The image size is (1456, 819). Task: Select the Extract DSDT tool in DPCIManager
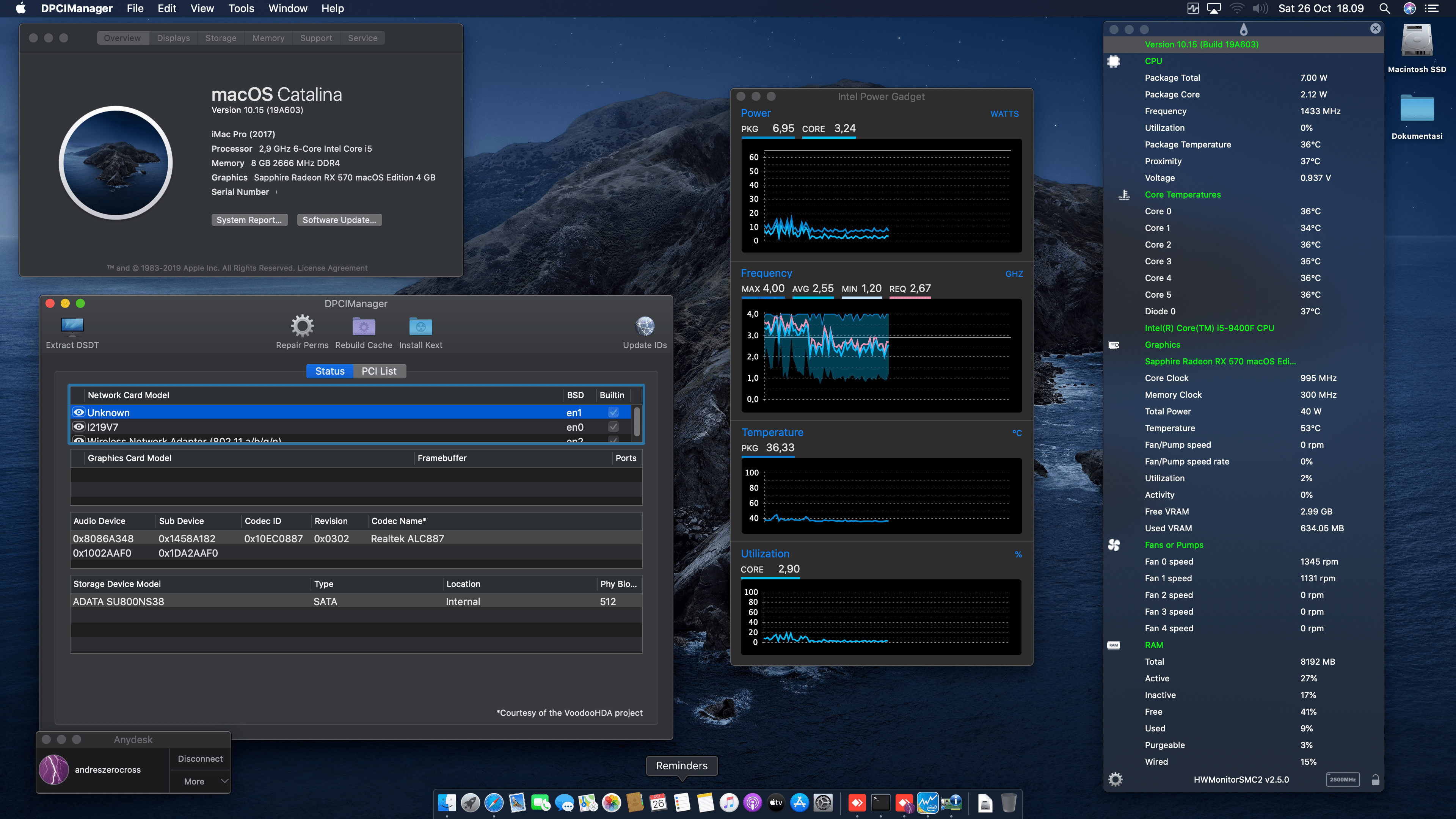72,326
